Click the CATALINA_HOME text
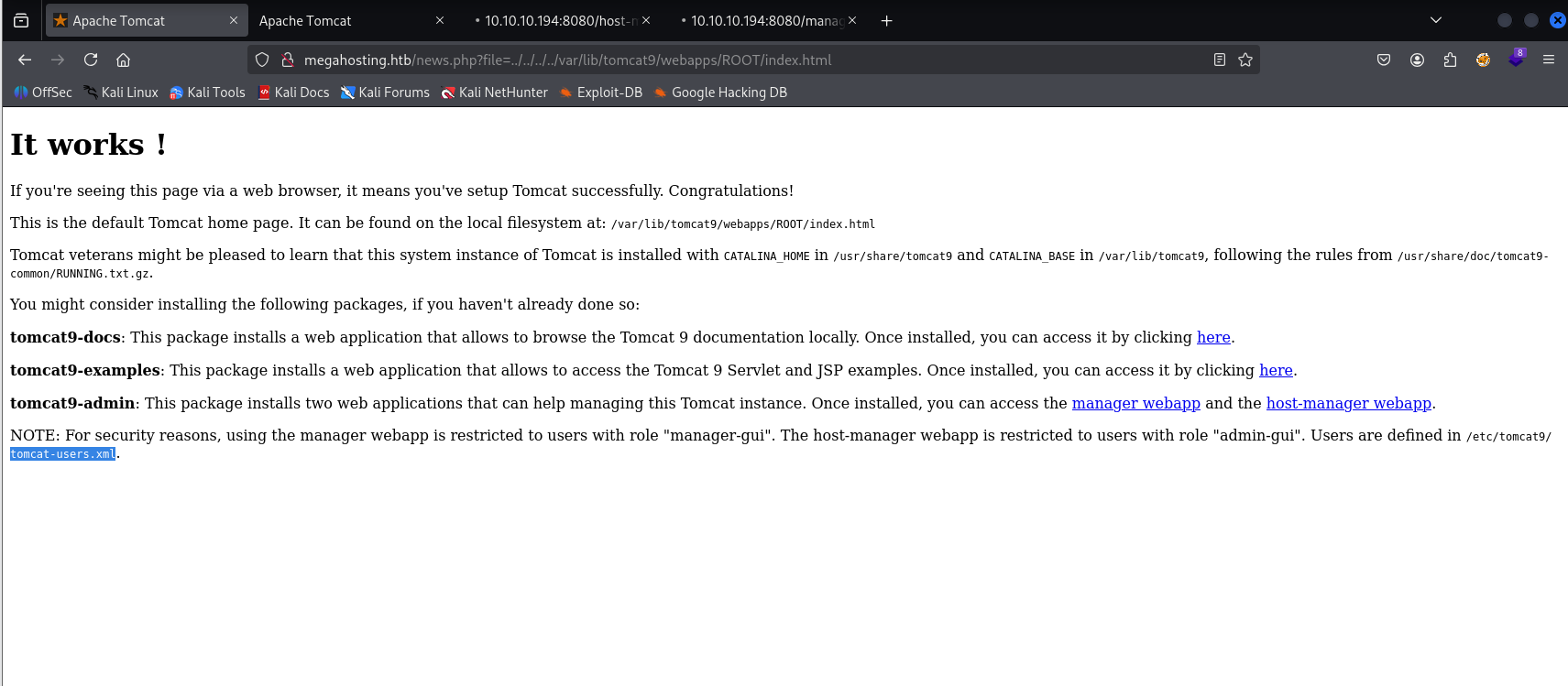Viewport: 1568px width, 686px height. [766, 256]
